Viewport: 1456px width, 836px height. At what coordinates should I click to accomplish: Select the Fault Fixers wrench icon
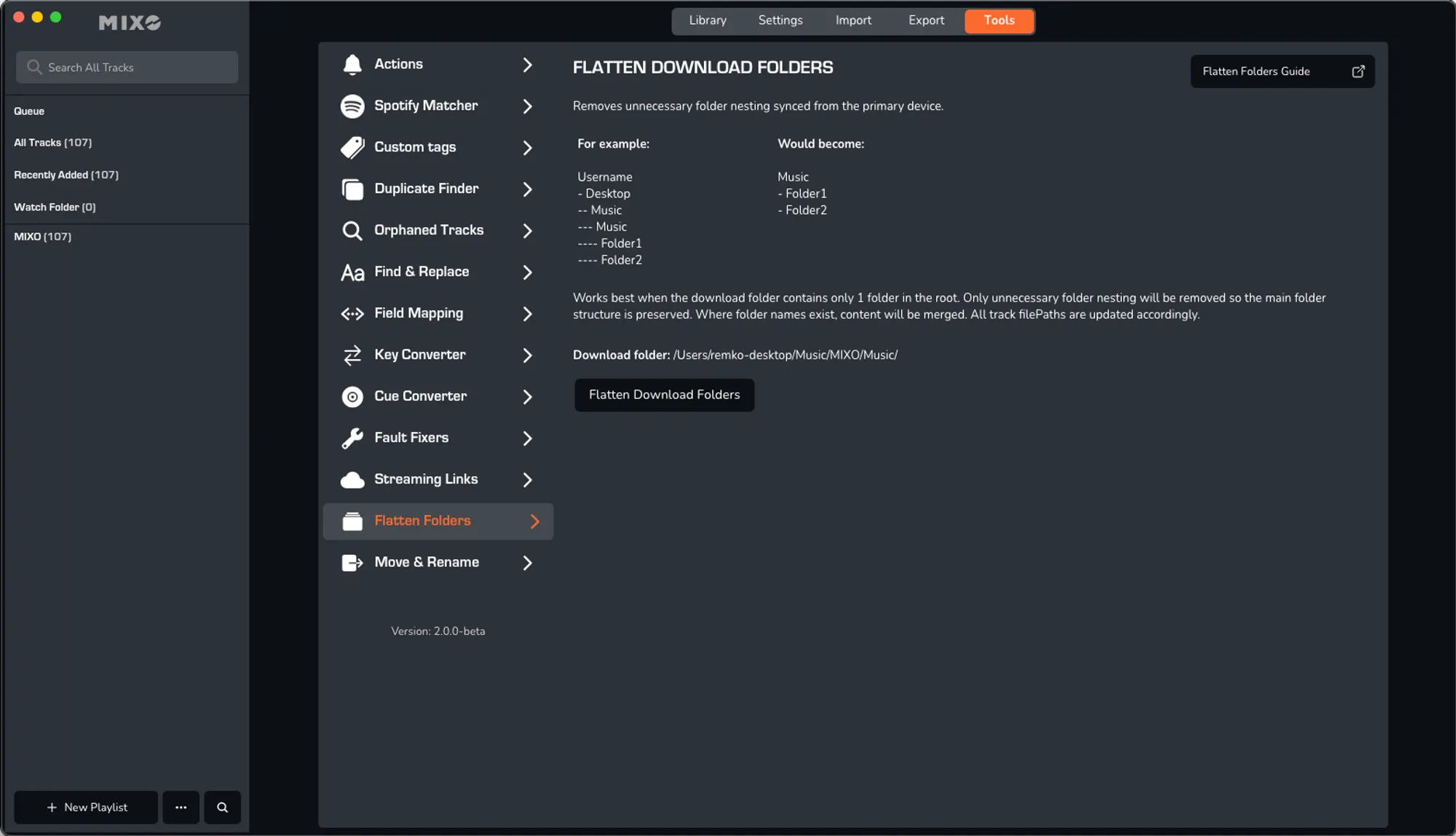(352, 438)
